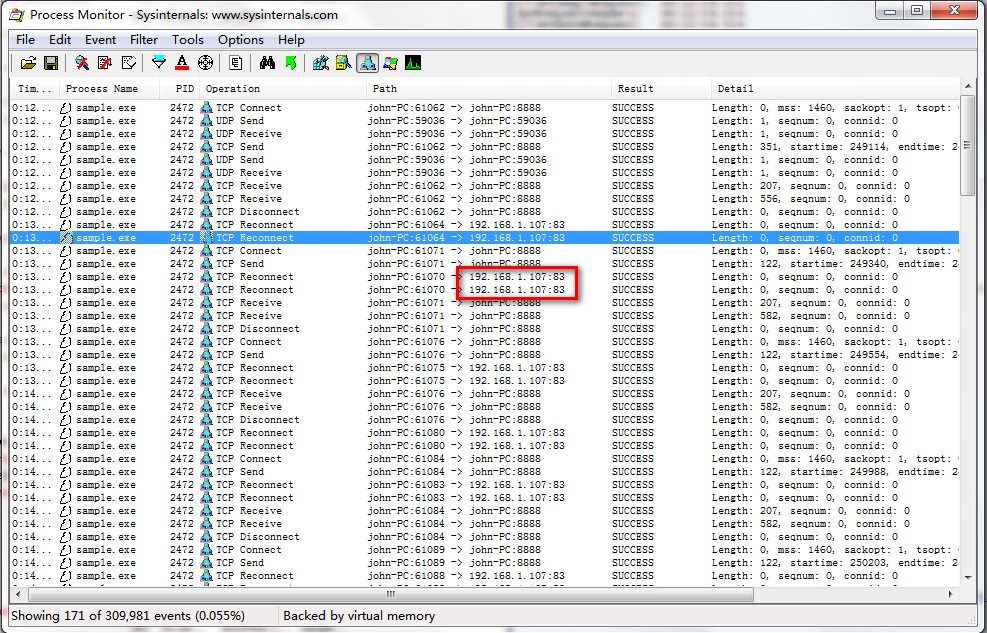Select the TCP Disconnect row for john-PC:61071
Image resolution: width=987 pixels, height=633 pixels.
[x=485, y=328]
